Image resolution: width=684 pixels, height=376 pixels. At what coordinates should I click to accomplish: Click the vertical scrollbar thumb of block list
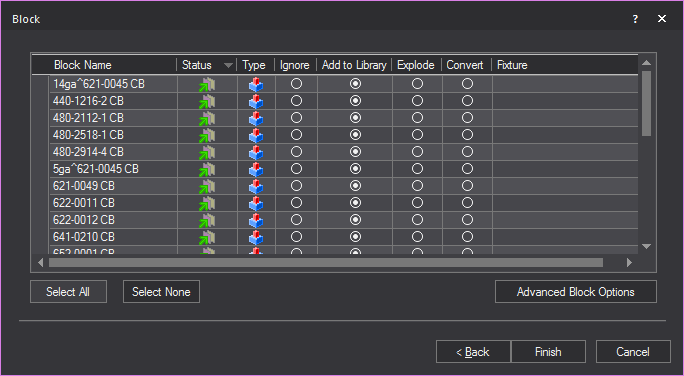pyautogui.click(x=646, y=103)
